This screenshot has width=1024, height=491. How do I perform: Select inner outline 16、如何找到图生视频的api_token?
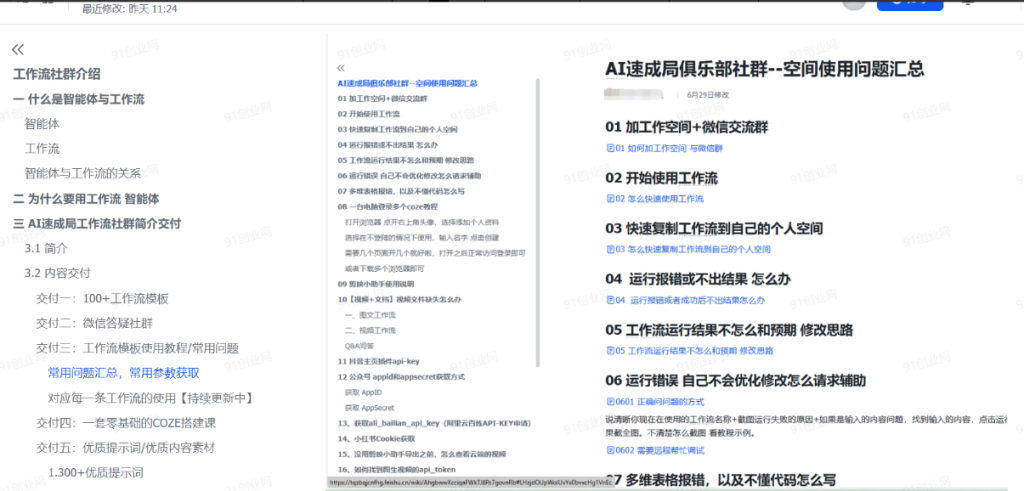397,469
